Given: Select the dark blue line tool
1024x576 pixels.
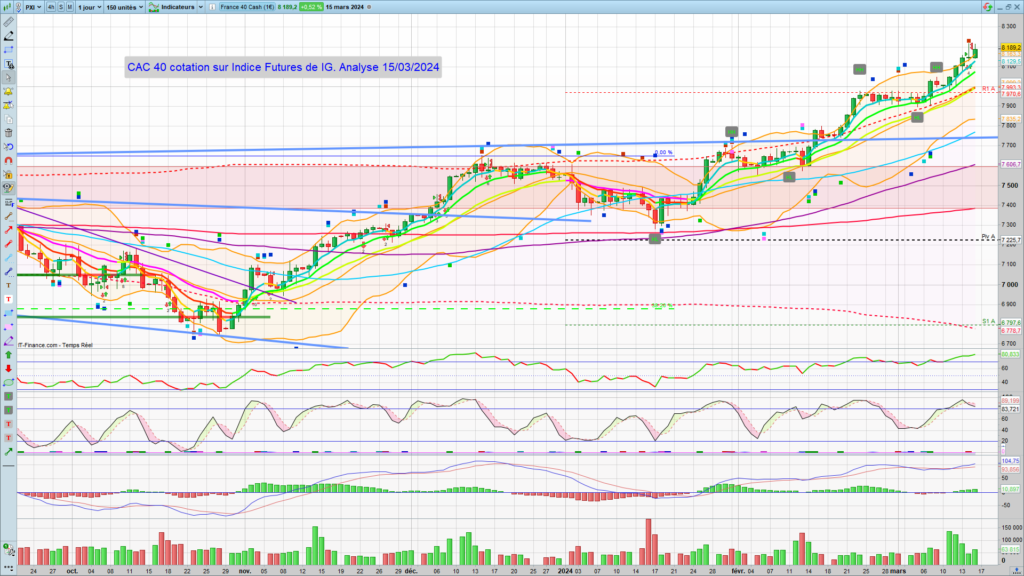Looking at the screenshot, I should [x=8, y=271].
